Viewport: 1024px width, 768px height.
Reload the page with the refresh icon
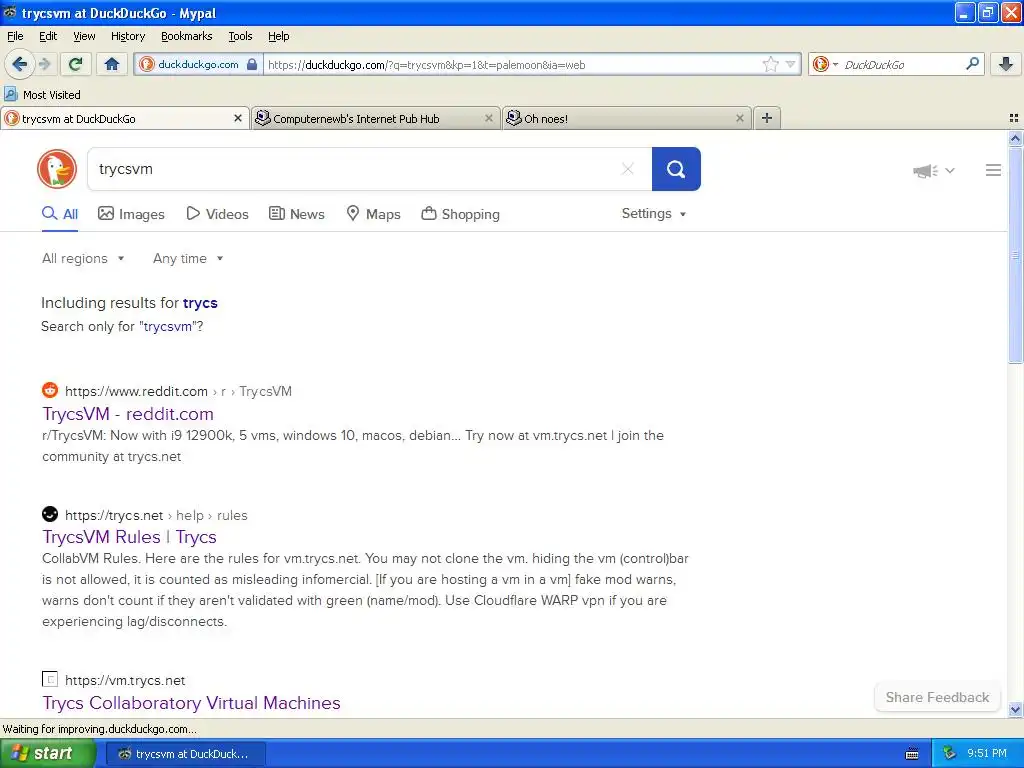pos(75,64)
